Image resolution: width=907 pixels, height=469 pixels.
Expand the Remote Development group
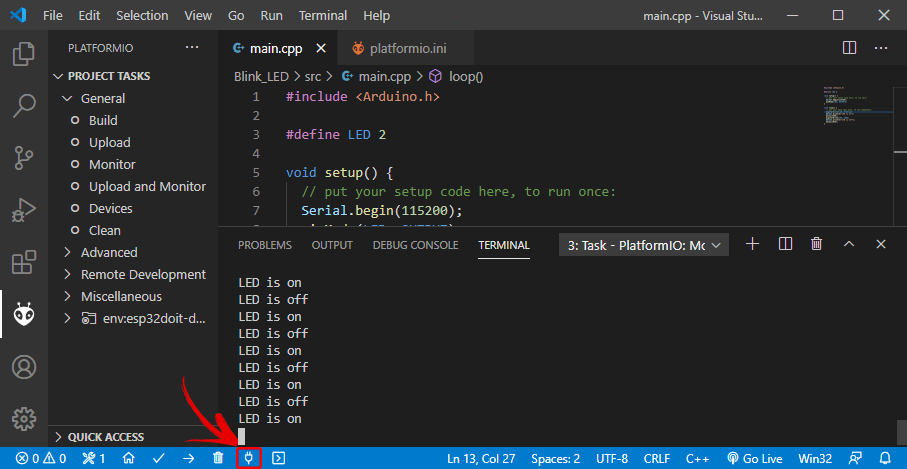(142, 274)
